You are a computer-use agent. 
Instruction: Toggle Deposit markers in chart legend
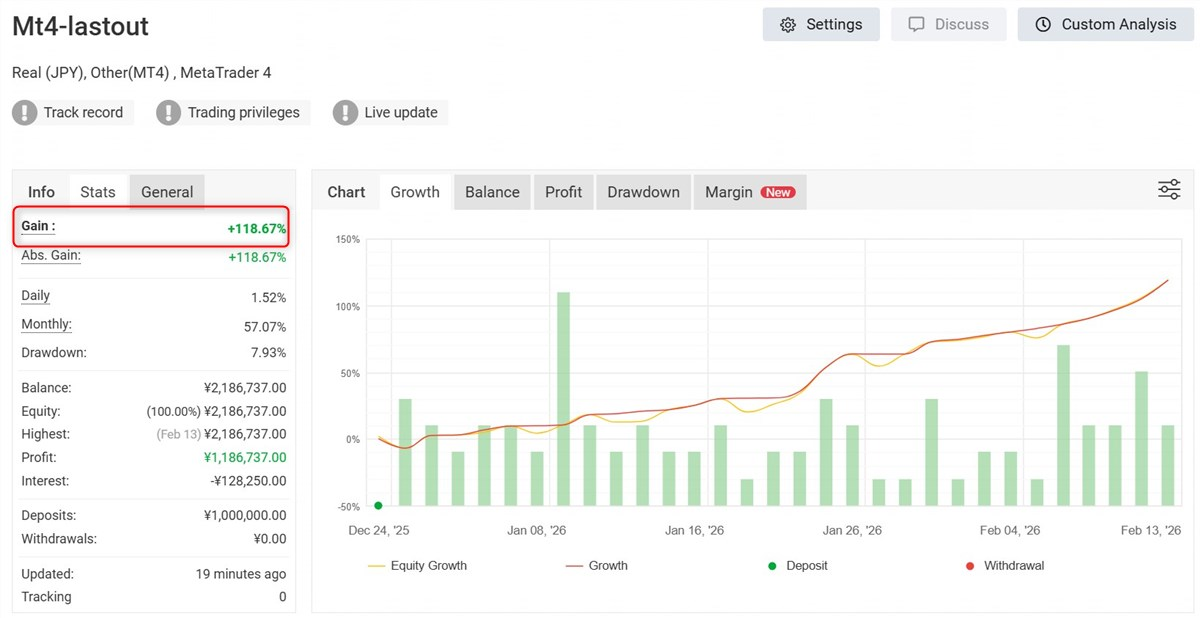(798, 566)
